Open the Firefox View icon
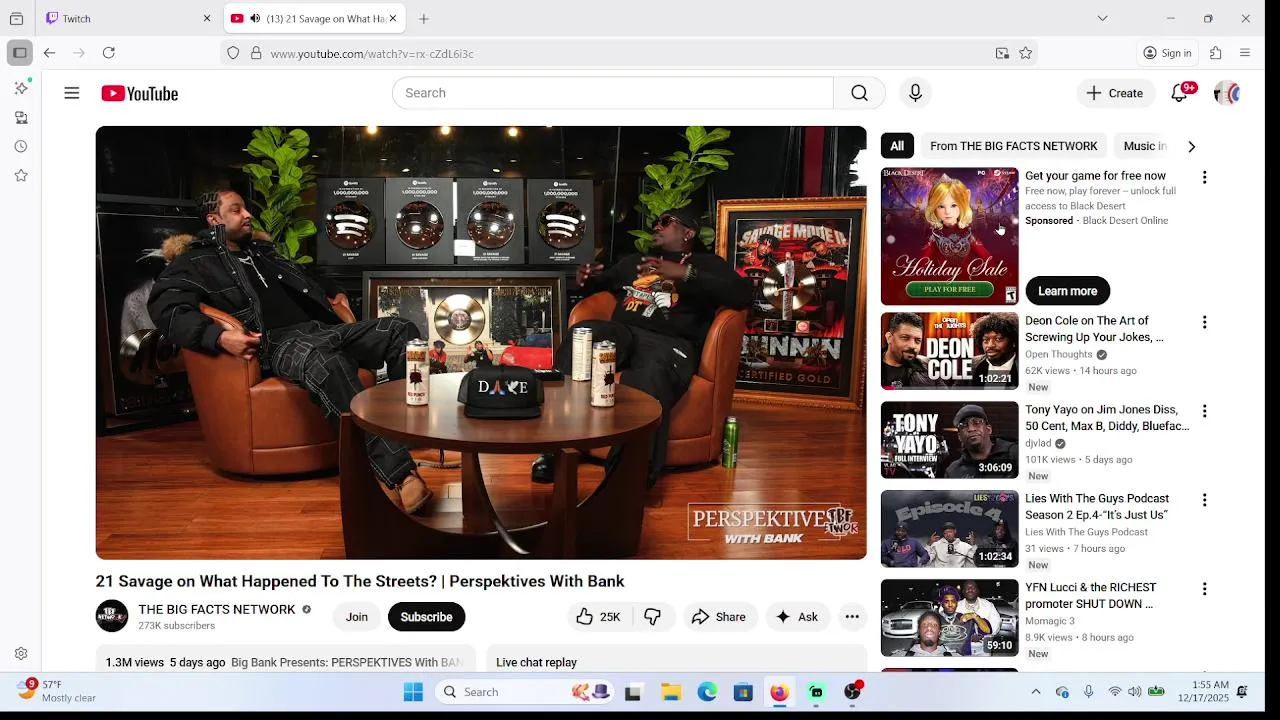Image resolution: width=1280 pixels, height=720 pixels. (x=16, y=18)
